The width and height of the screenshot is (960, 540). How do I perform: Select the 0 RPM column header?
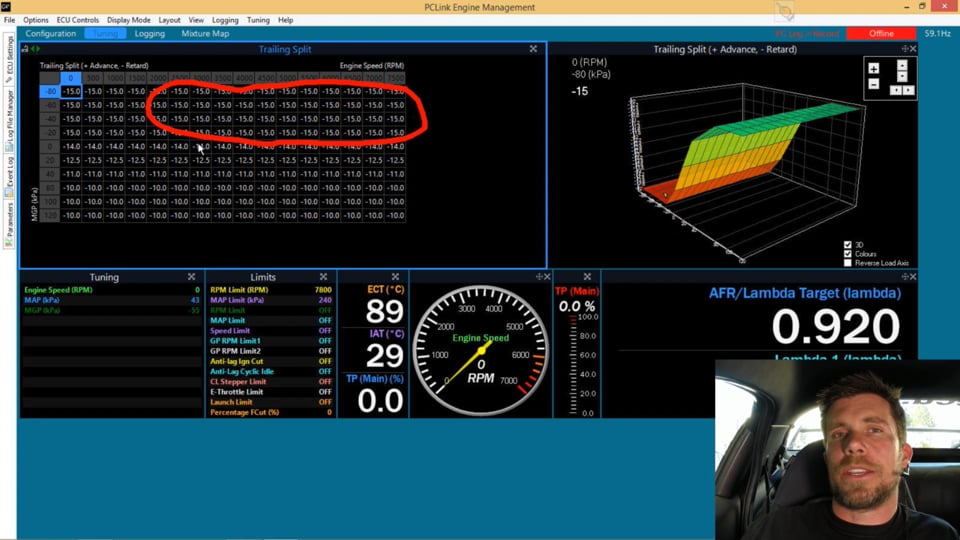pyautogui.click(x=70, y=78)
